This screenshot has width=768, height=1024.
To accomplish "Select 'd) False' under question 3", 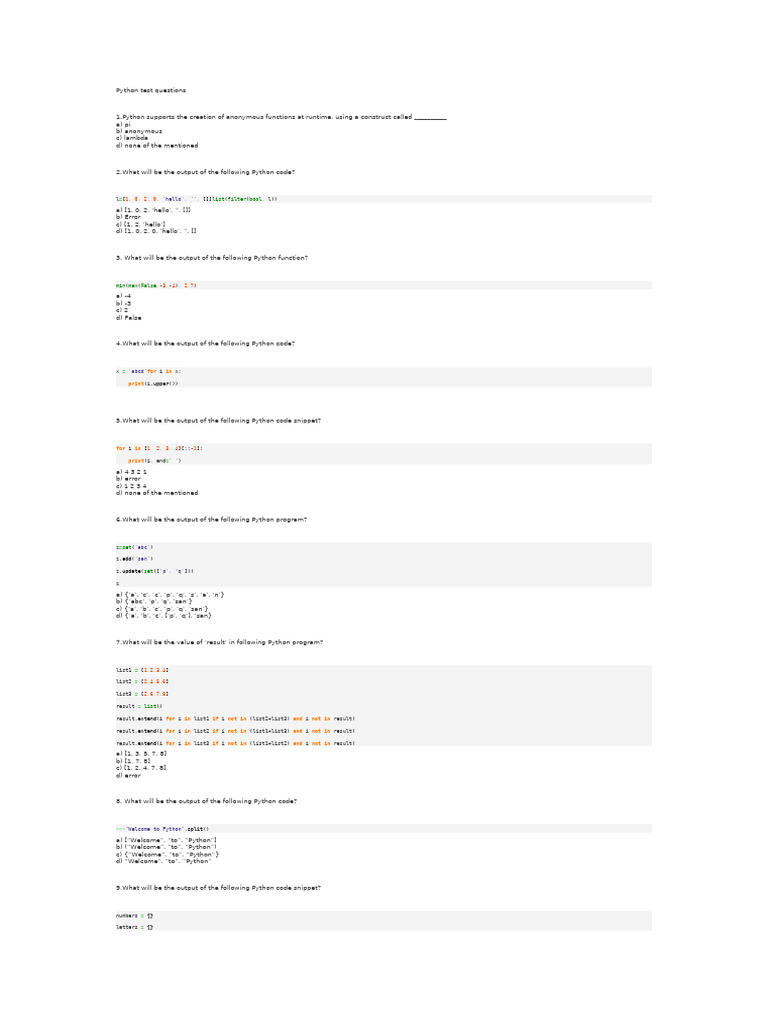I will coord(129,318).
